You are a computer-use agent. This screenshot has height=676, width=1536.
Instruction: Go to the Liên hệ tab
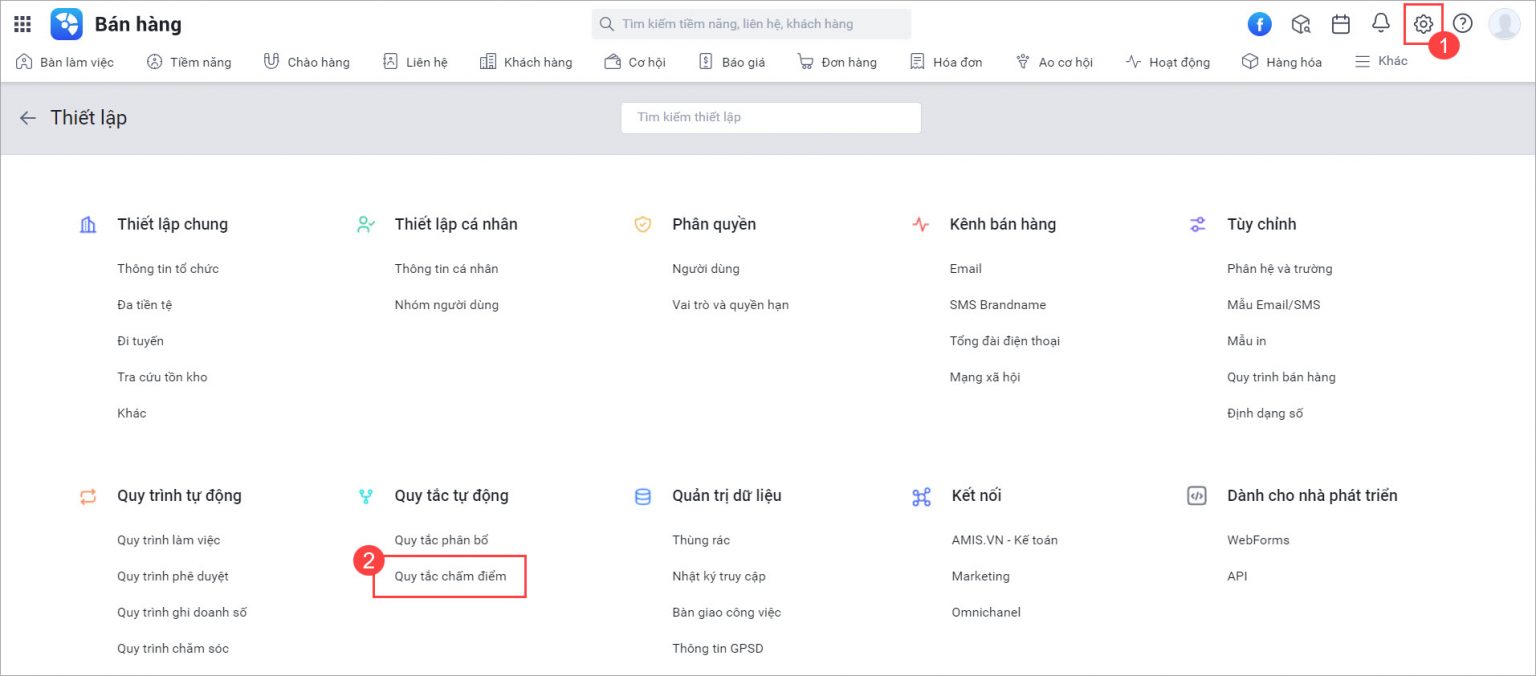click(x=415, y=62)
